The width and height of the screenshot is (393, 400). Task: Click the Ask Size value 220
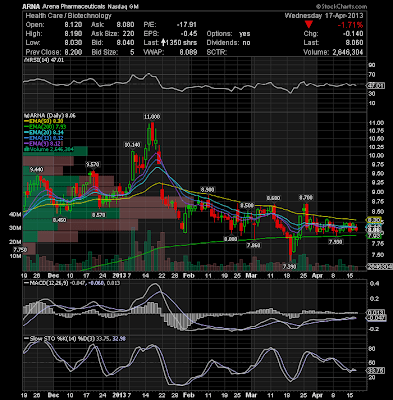coord(128,34)
